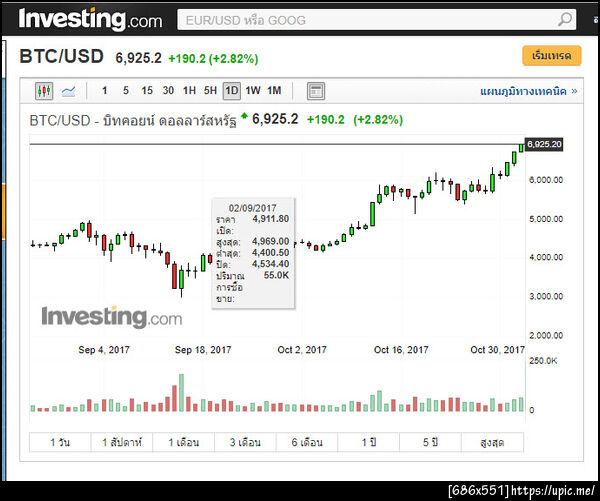600x501 pixels.
Task: Choose the 1 วัน range
Action: pyautogui.click(x=60, y=442)
